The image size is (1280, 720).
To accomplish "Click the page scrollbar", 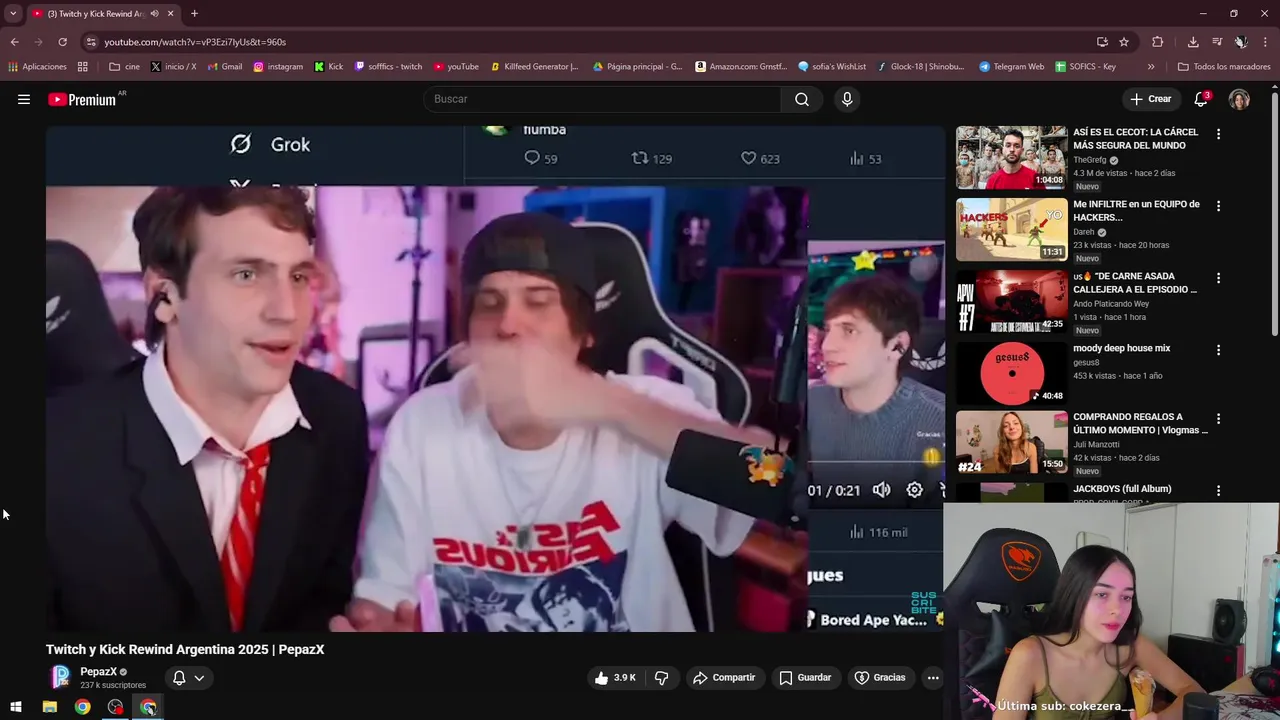I will 1275,215.
